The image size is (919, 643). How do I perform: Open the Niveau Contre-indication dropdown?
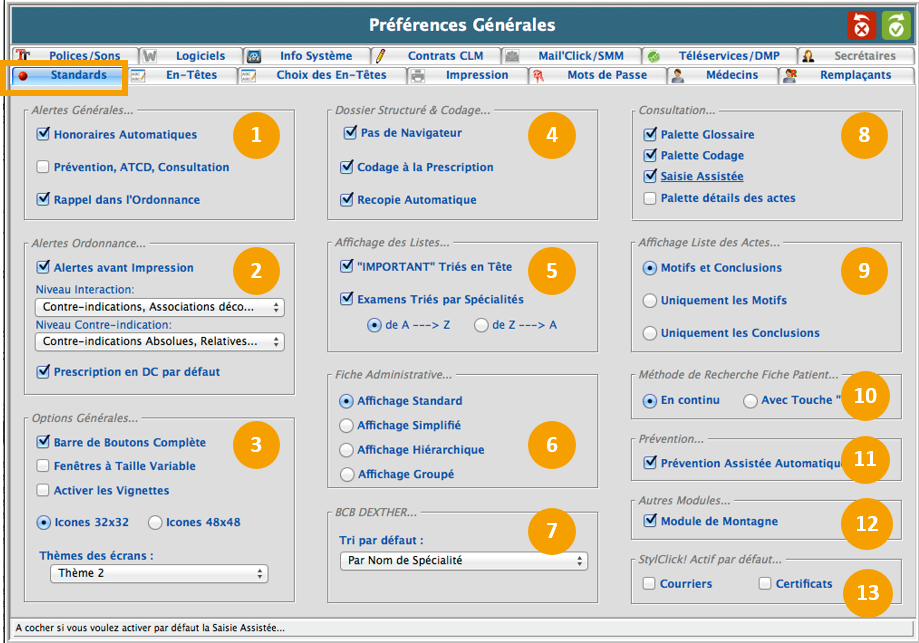coord(159,342)
